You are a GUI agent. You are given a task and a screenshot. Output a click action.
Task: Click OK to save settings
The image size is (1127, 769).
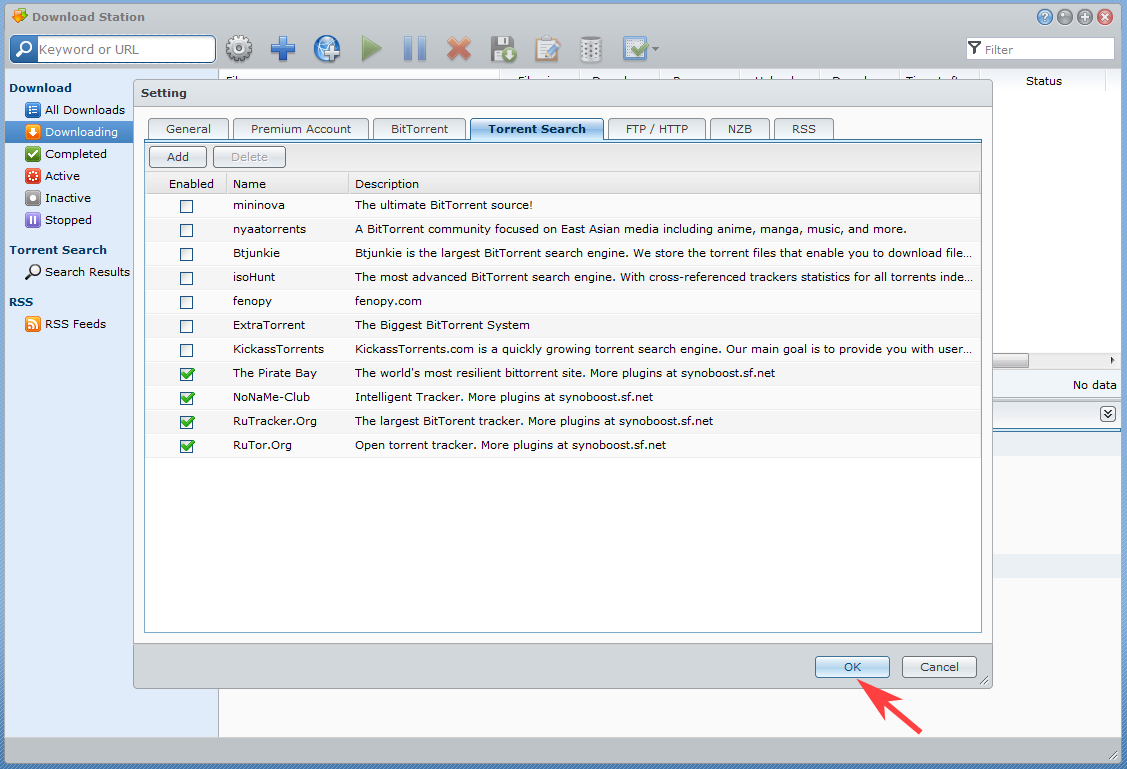coord(852,667)
